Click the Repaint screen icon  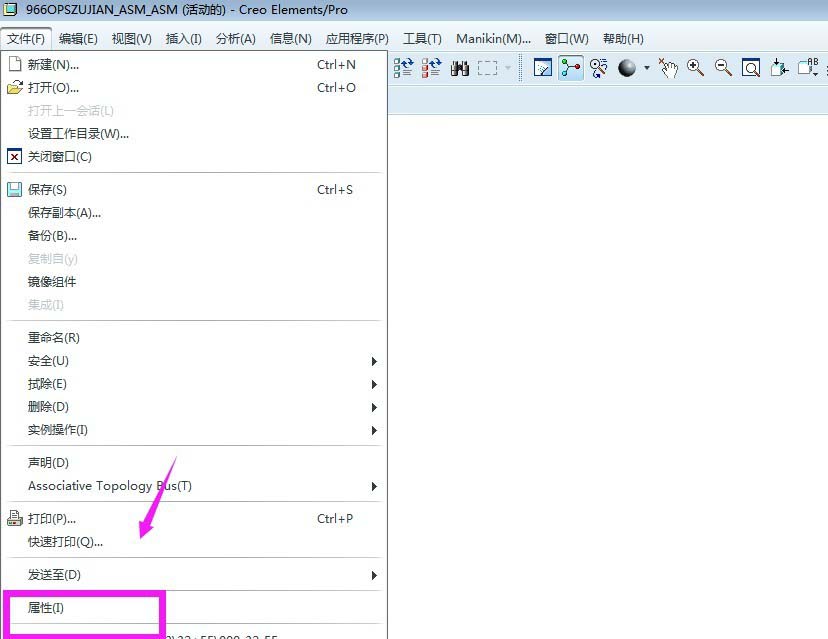tap(542, 68)
